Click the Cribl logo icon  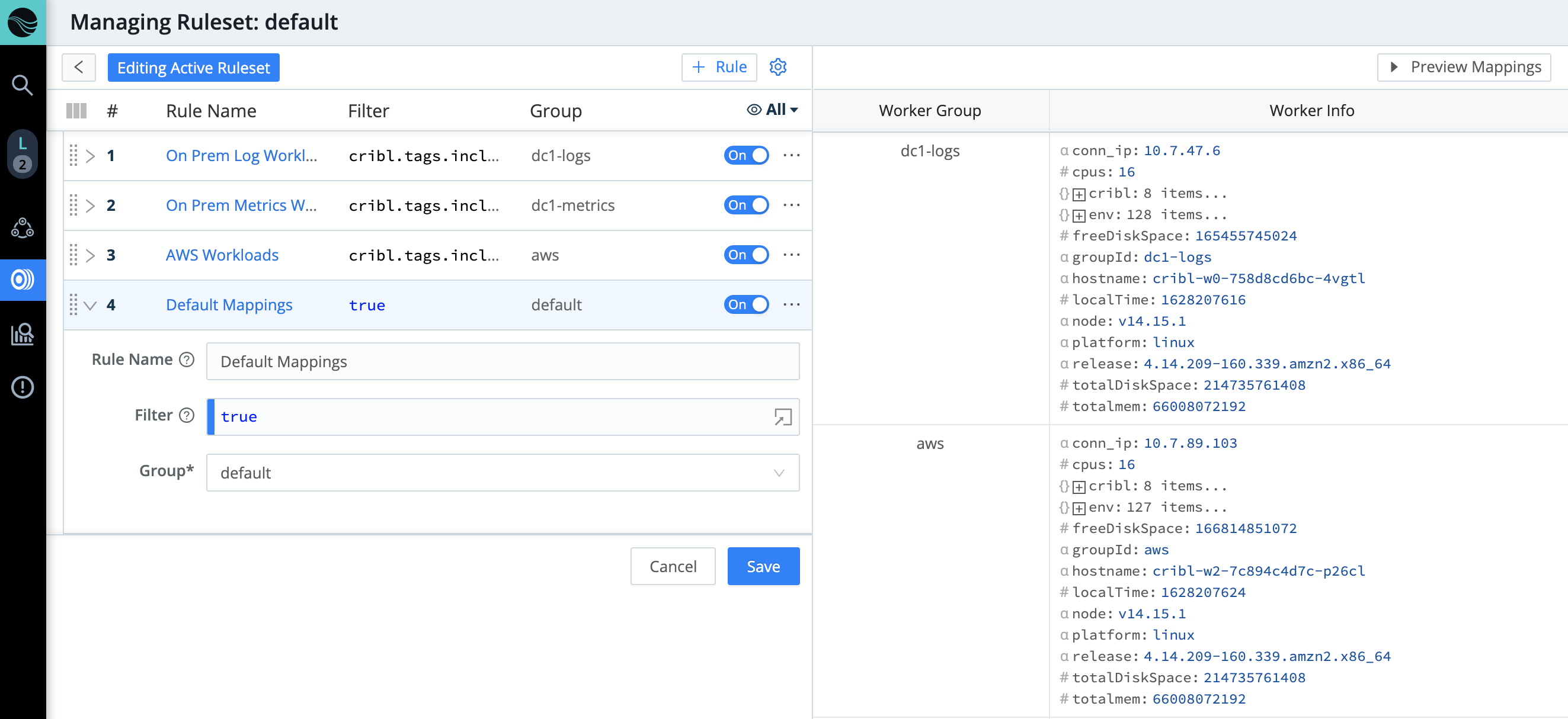[x=23, y=23]
